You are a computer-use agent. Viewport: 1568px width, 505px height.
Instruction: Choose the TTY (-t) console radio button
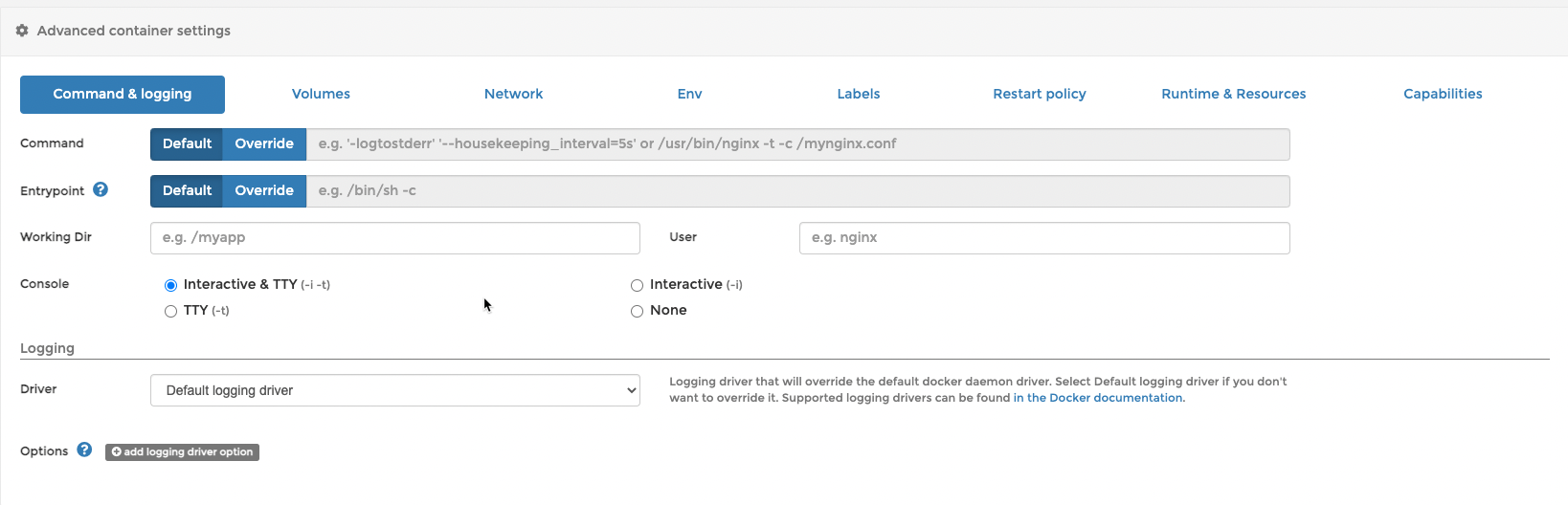point(170,311)
